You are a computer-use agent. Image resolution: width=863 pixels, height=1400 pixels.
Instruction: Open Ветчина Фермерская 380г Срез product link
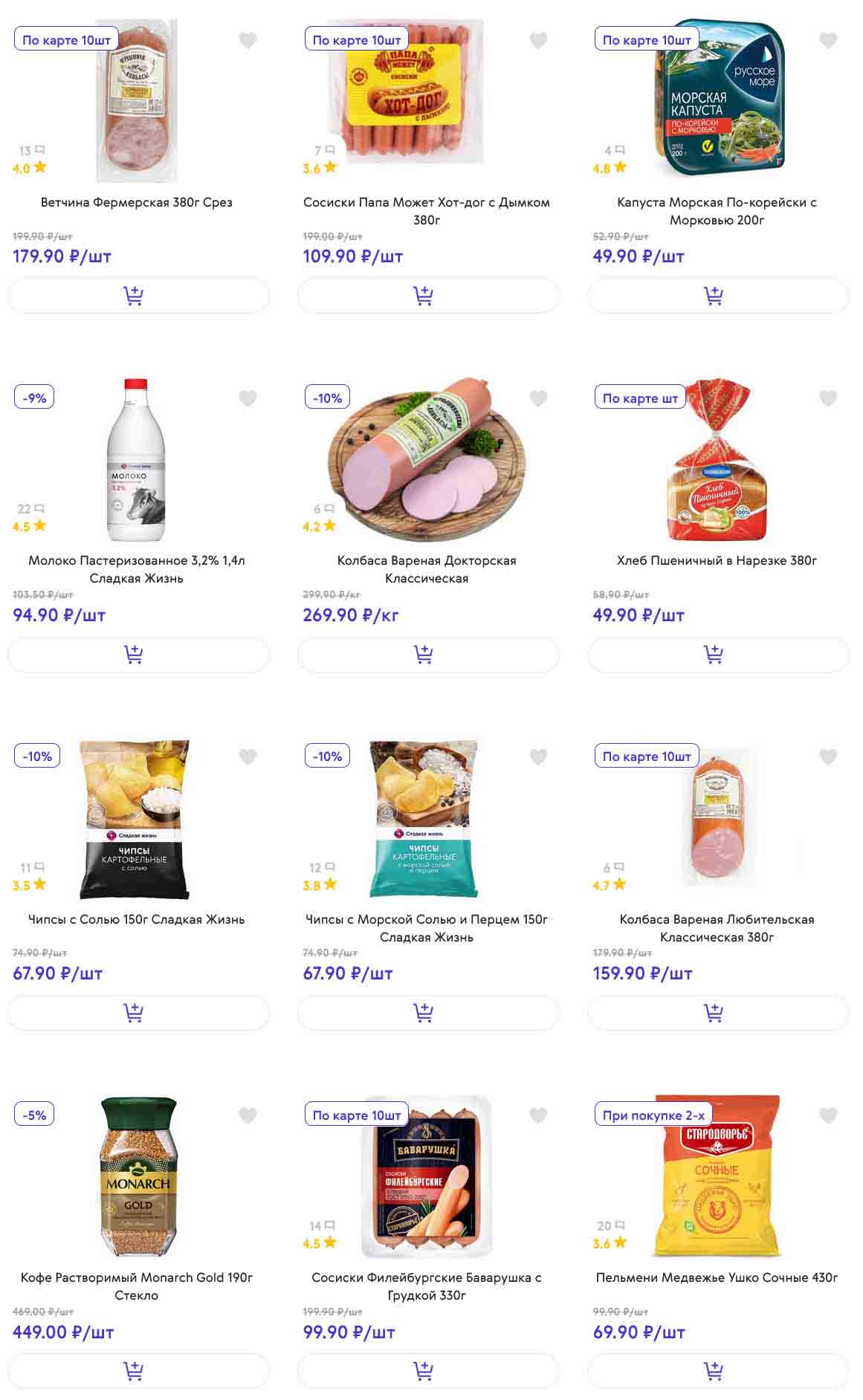tap(137, 202)
